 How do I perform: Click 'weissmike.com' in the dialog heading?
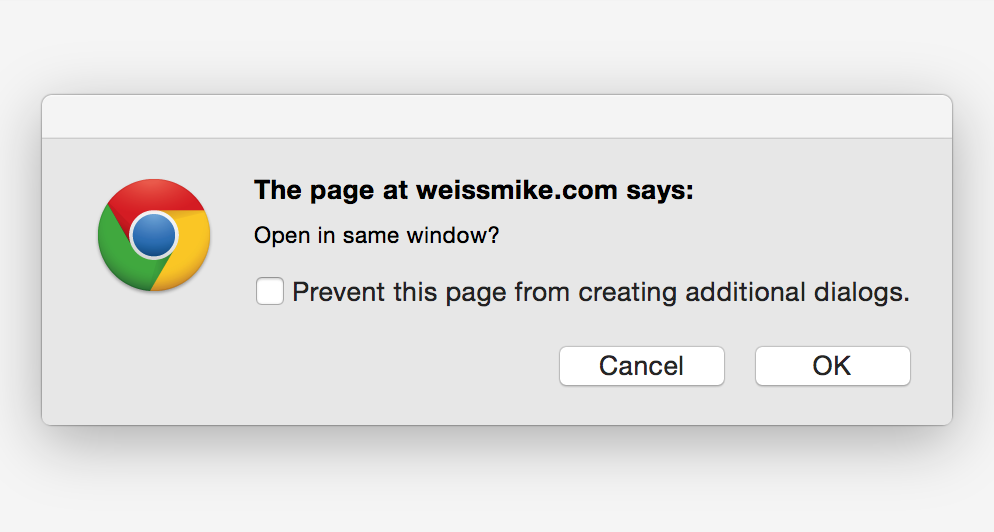pyautogui.click(x=515, y=190)
